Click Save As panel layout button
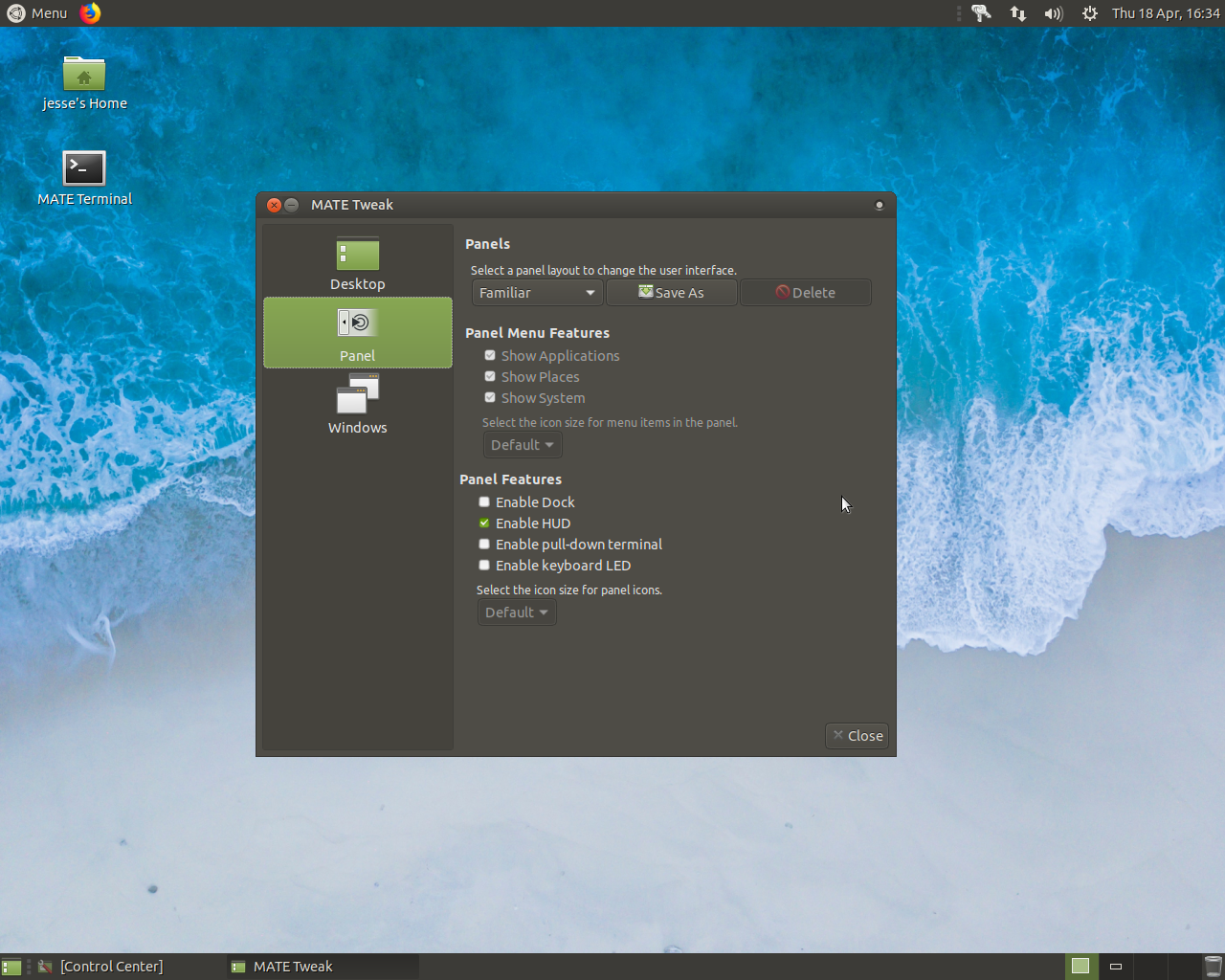 tap(672, 293)
